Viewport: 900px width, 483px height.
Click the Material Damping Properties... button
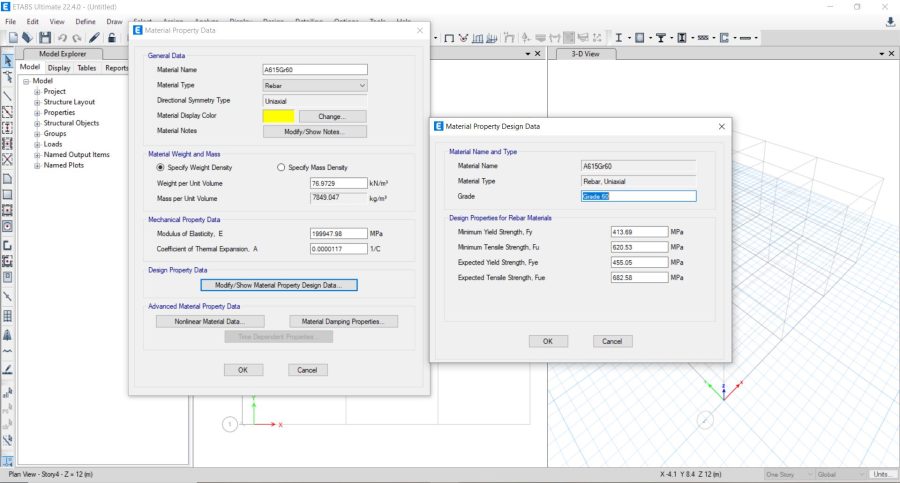click(343, 322)
